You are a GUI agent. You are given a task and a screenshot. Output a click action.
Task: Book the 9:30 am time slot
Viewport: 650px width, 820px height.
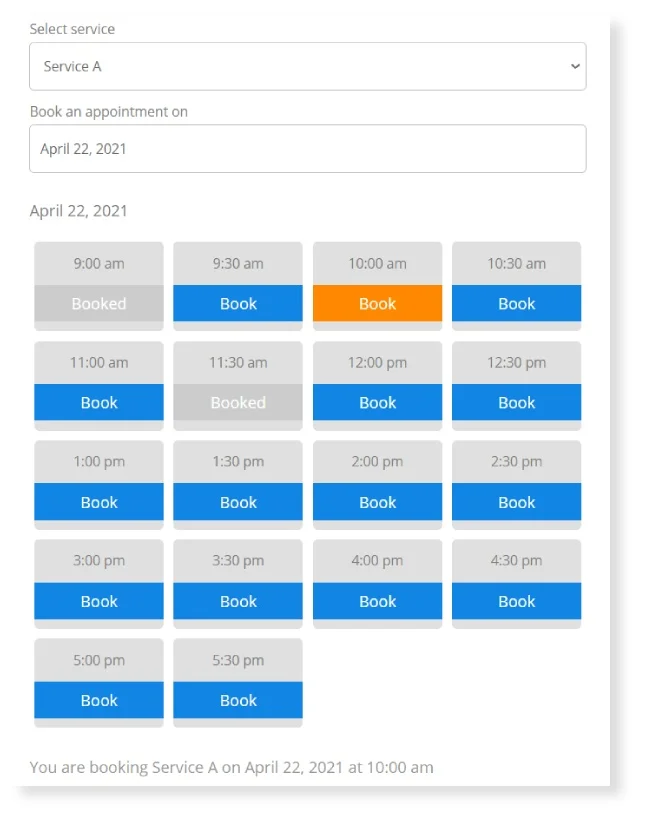tap(238, 303)
